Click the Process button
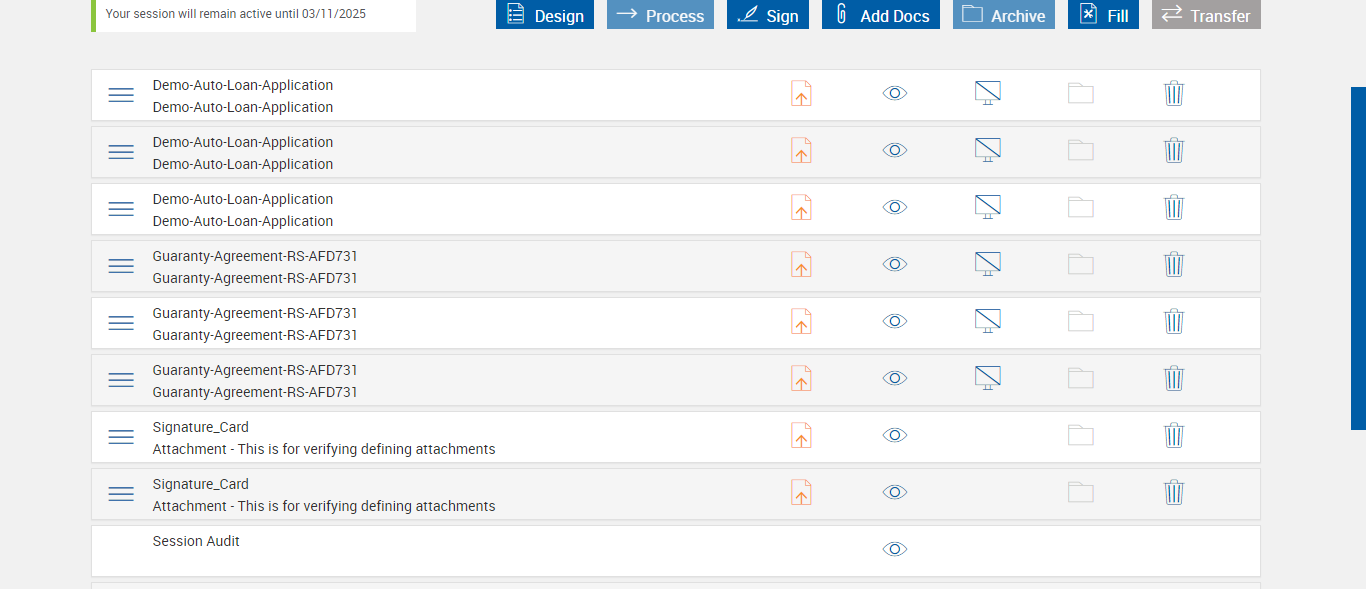Screen dimensions: 1366x589 pyautogui.click(x=660, y=14)
